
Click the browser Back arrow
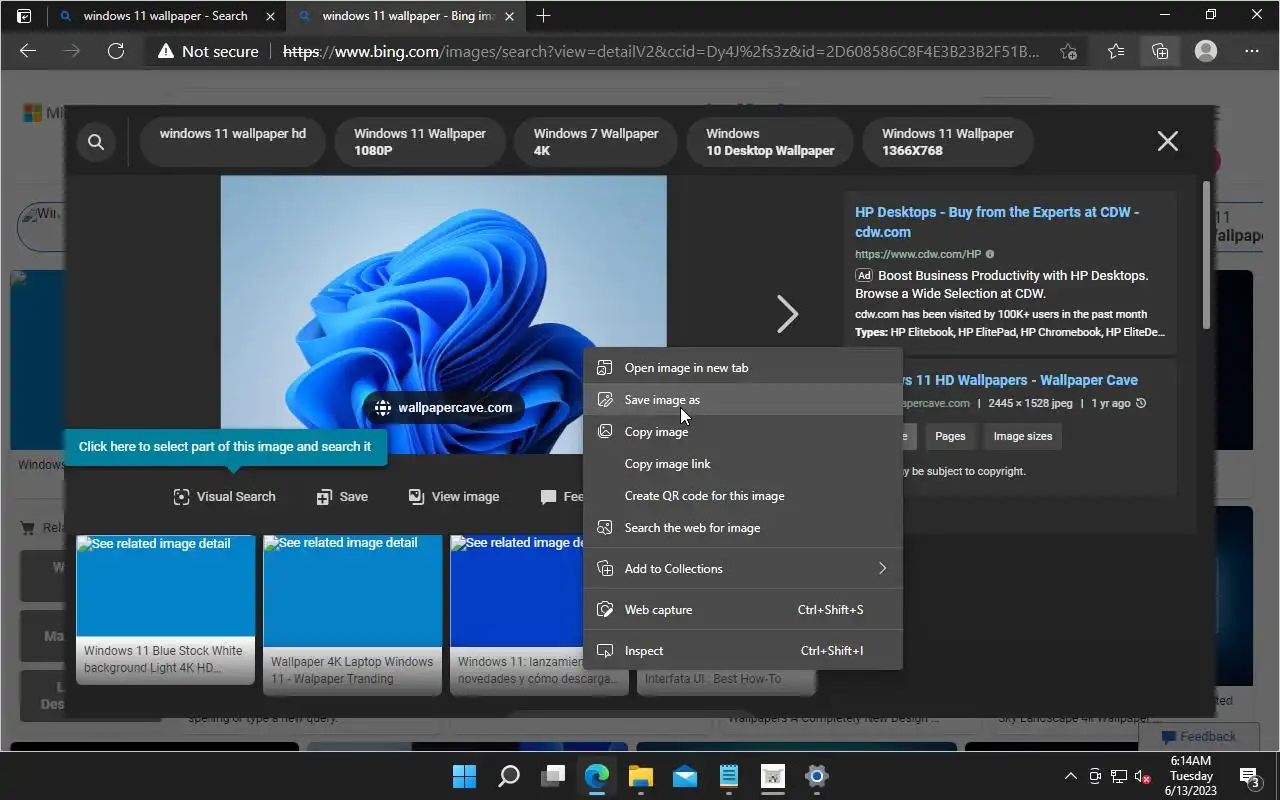click(28, 51)
